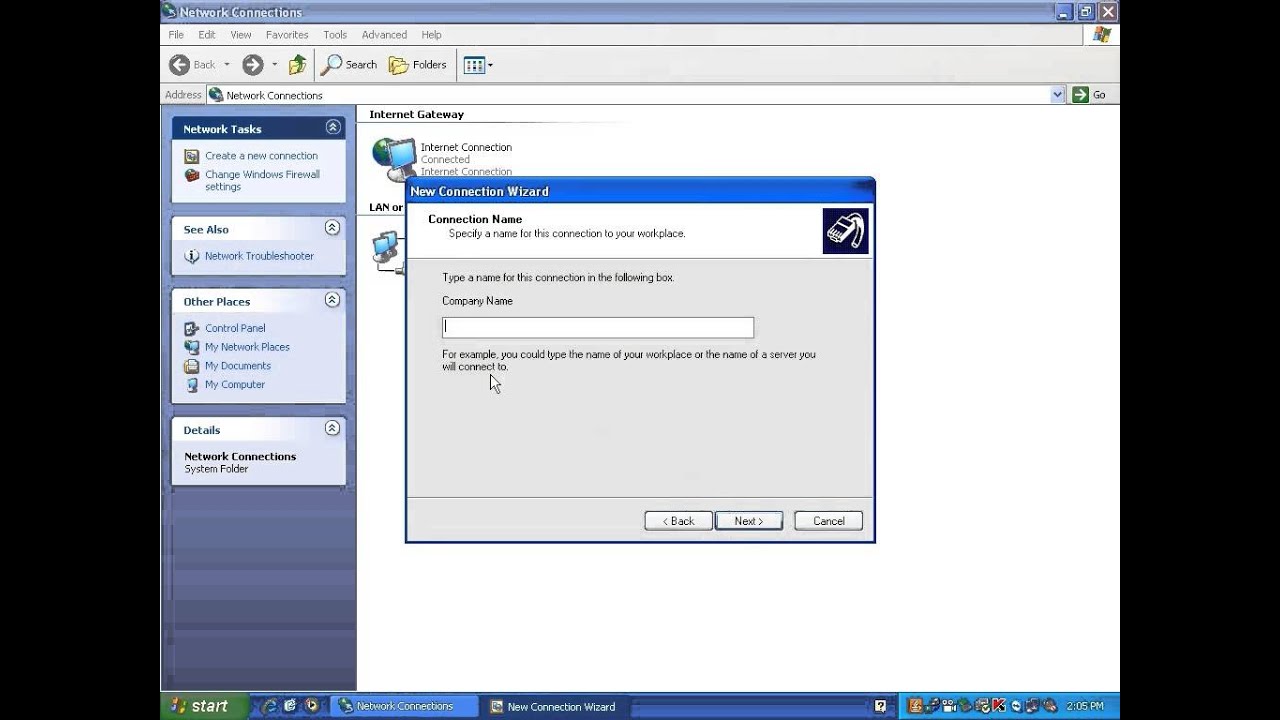This screenshot has height=720, width=1280.
Task: Switch to Network Connections taskbar button
Action: (x=407, y=706)
